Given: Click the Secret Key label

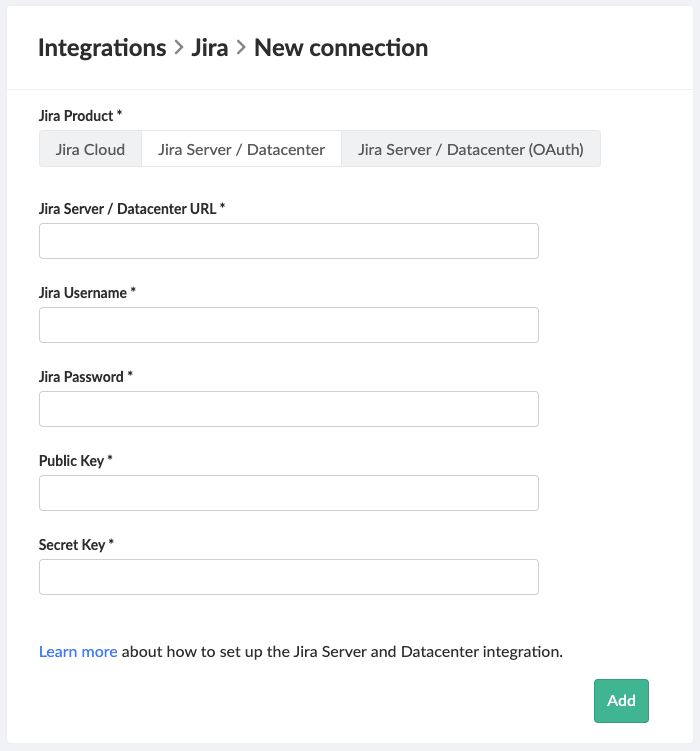Looking at the screenshot, I should point(76,545).
